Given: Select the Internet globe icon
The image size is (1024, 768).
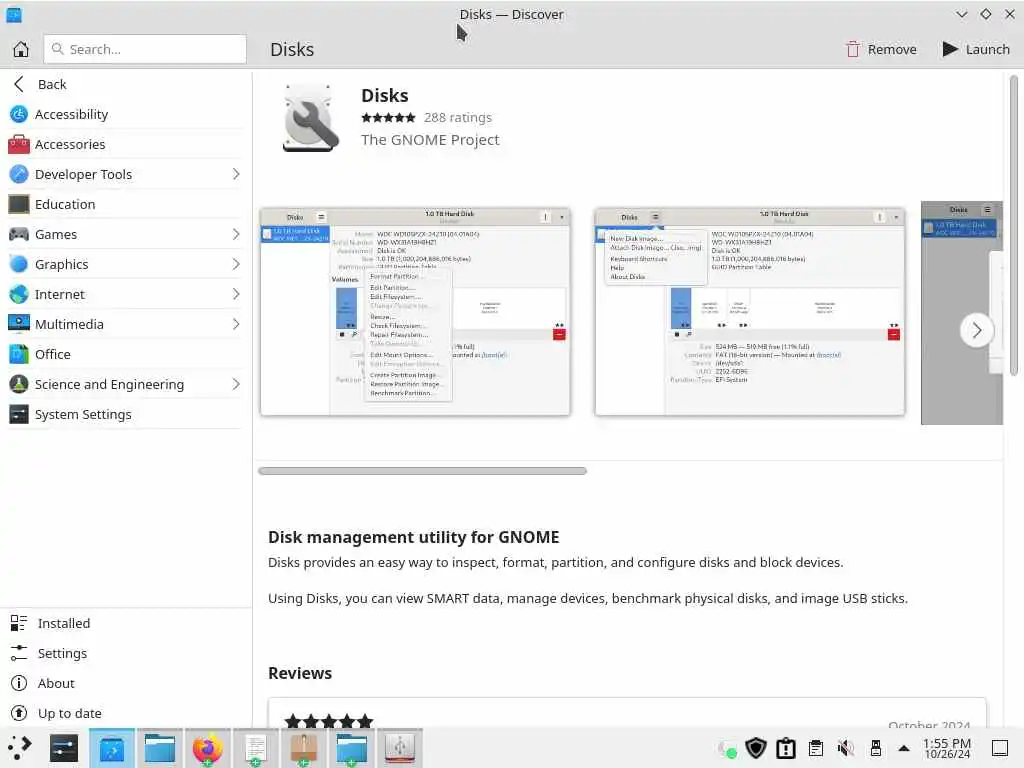Looking at the screenshot, I should click(x=19, y=294).
